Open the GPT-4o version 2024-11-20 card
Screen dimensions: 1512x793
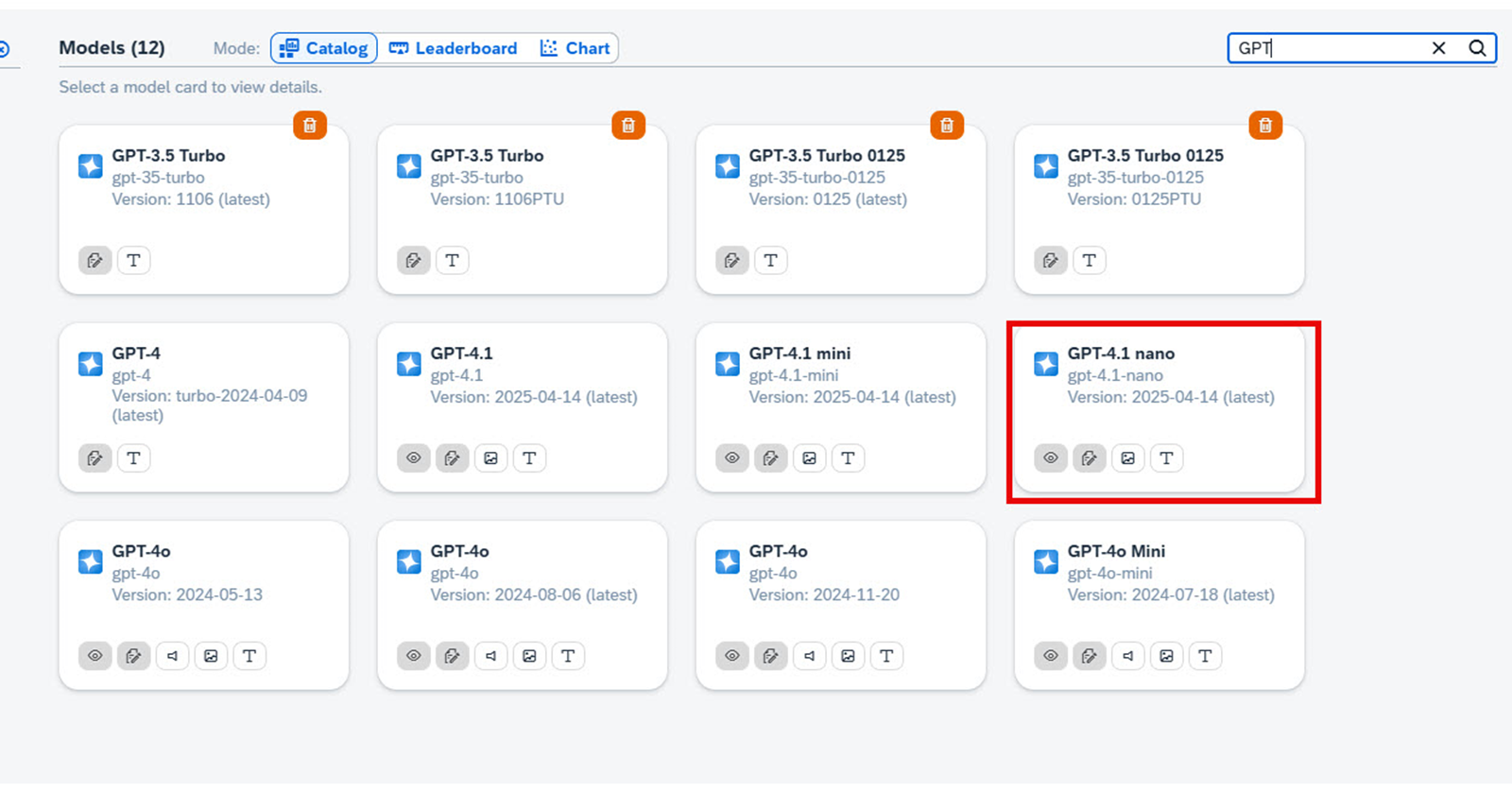841,606
